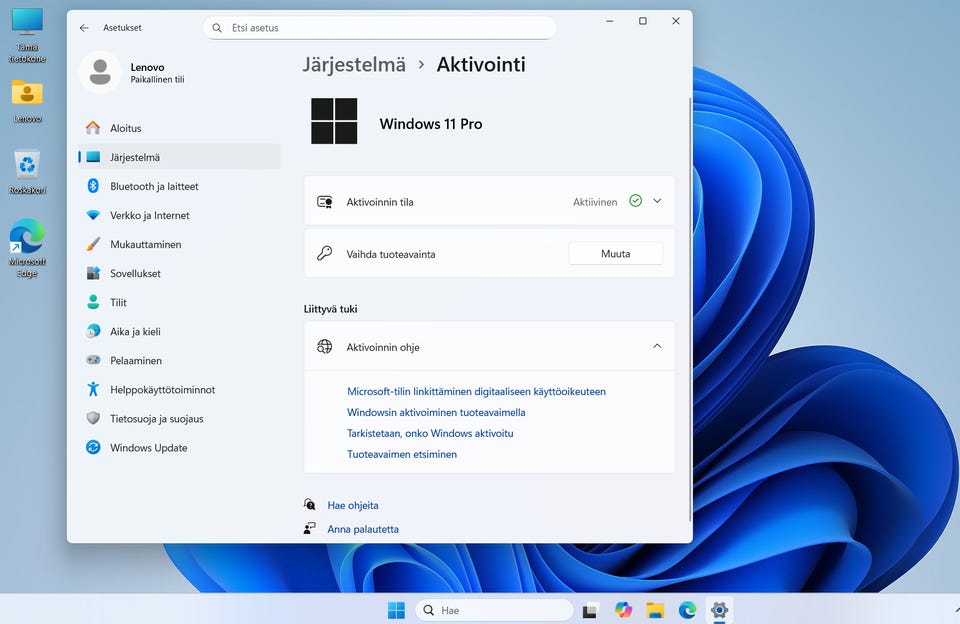Select Aika ja kieli in sidebar
This screenshot has height=624, width=960.
135,331
